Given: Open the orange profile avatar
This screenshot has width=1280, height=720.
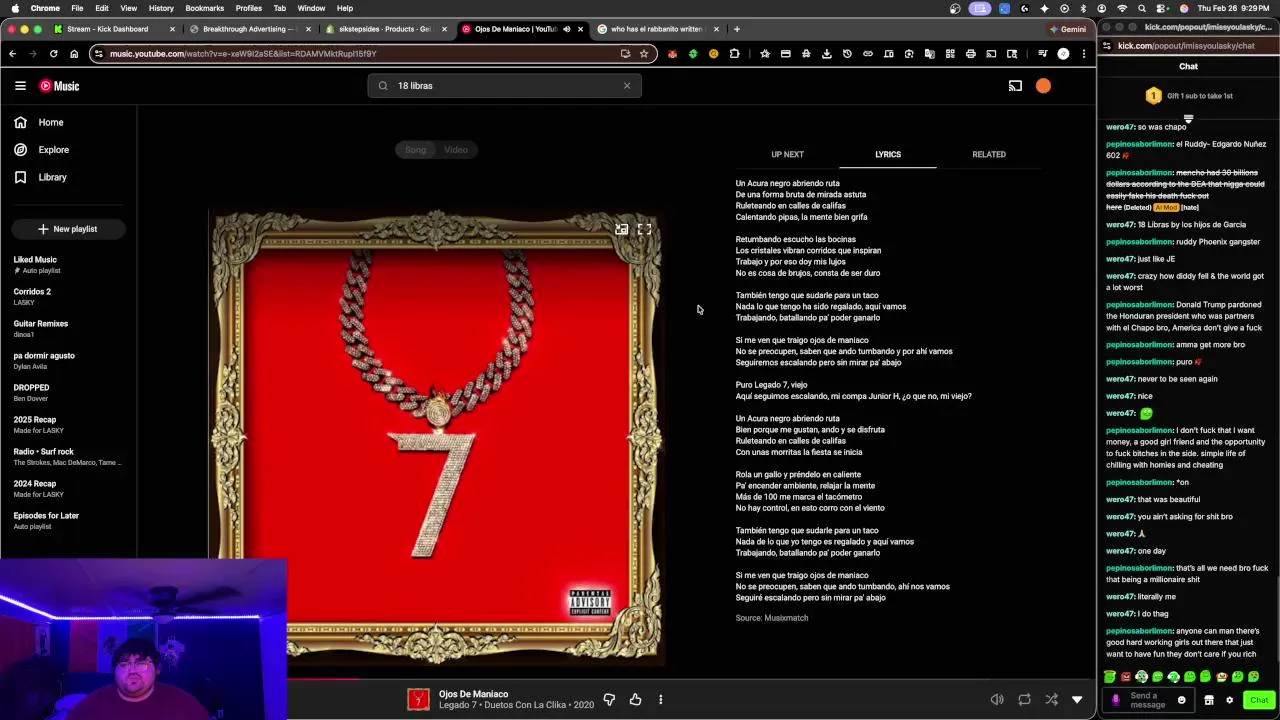Looking at the screenshot, I should 1043,86.
